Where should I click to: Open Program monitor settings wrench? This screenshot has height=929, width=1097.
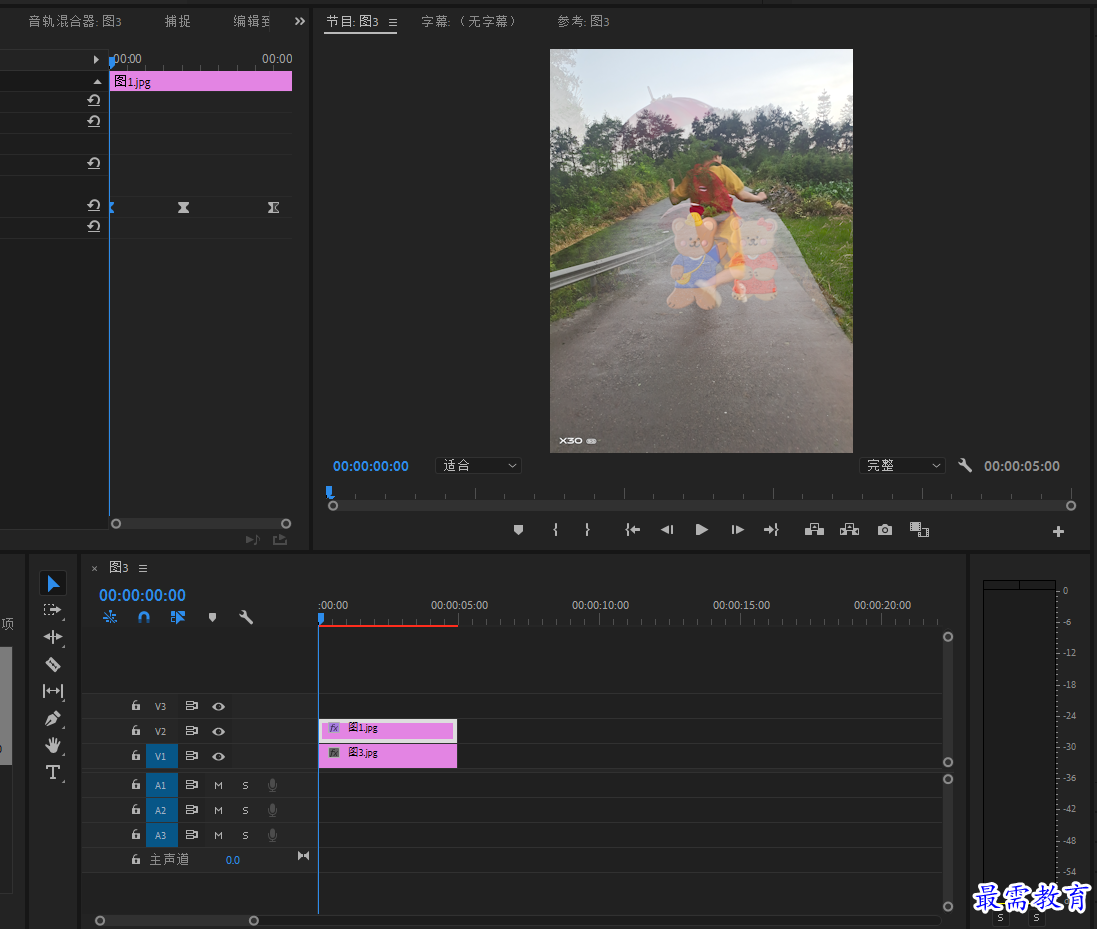click(965, 465)
